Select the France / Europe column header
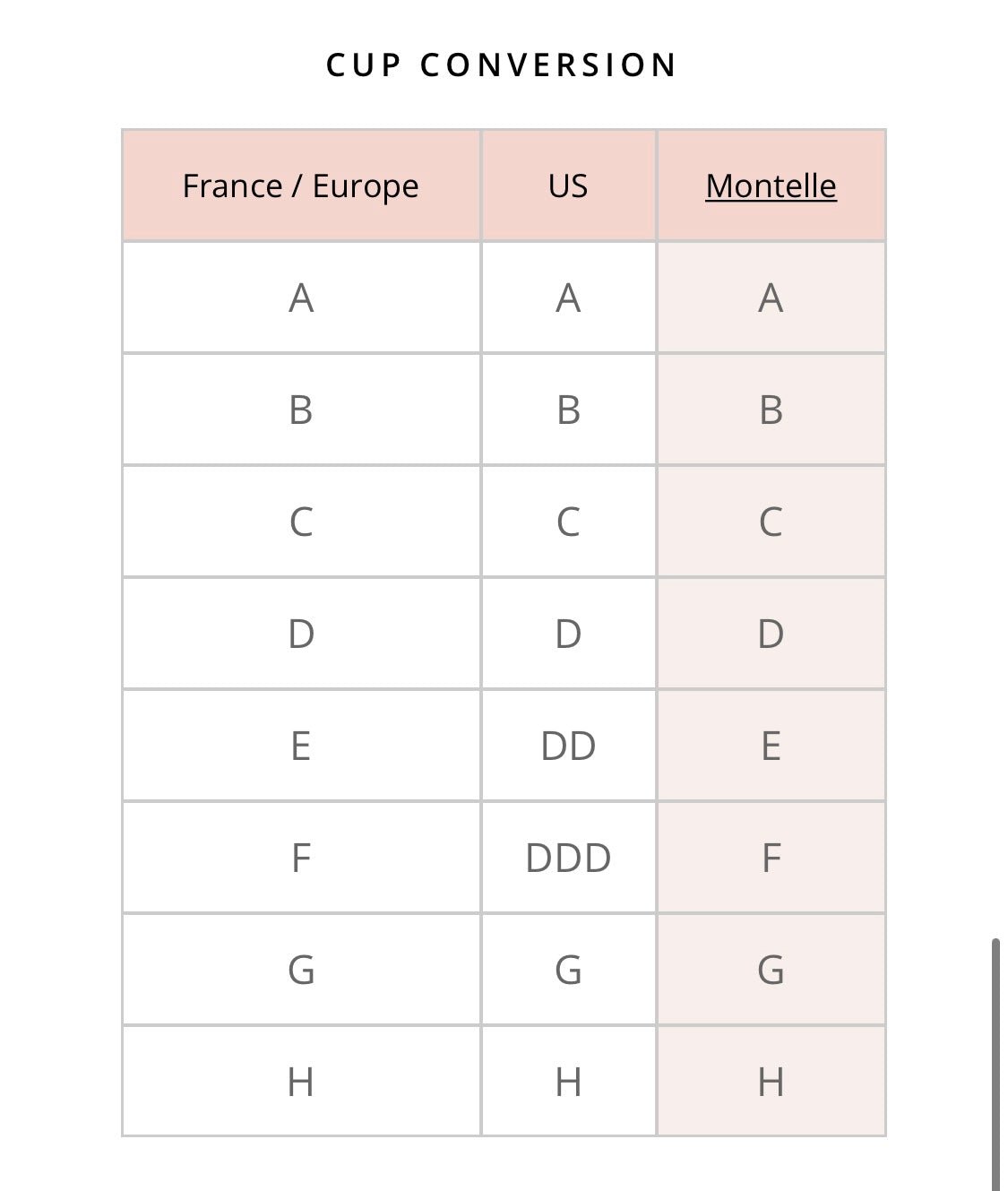 (301, 186)
